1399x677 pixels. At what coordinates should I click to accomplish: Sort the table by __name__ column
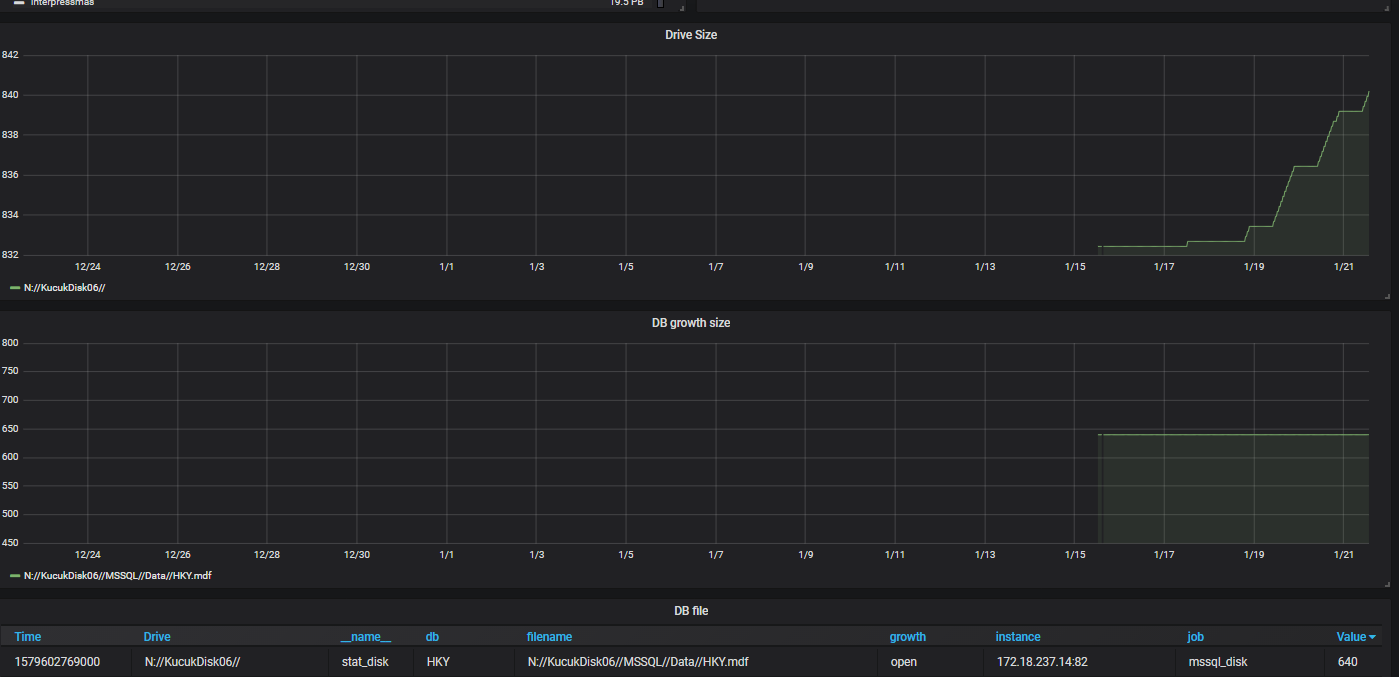[x=366, y=637]
